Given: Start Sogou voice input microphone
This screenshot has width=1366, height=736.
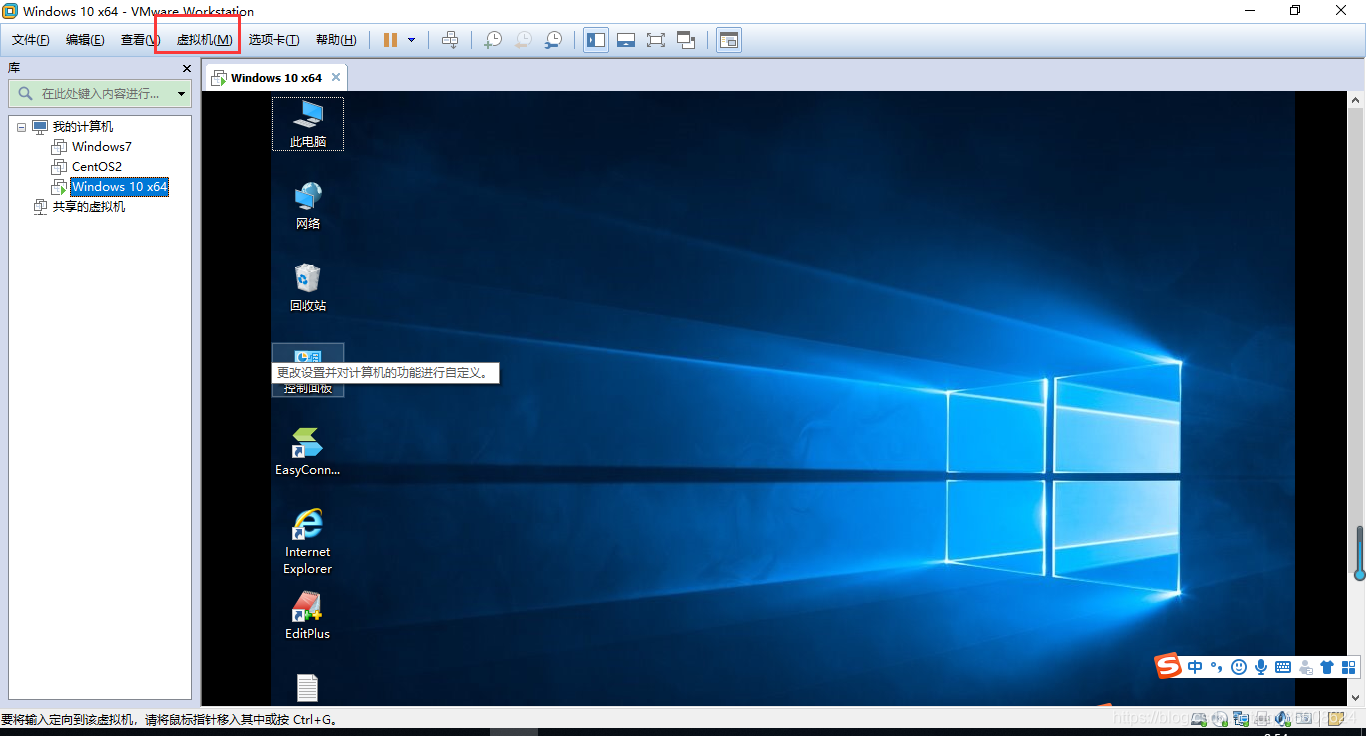Looking at the screenshot, I should (x=1261, y=667).
